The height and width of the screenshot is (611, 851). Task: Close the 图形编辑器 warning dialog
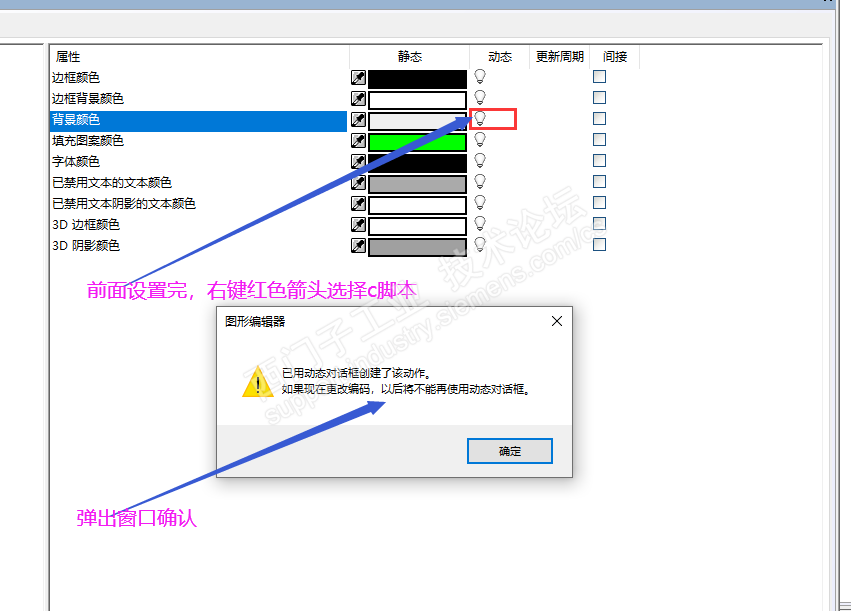click(x=557, y=321)
